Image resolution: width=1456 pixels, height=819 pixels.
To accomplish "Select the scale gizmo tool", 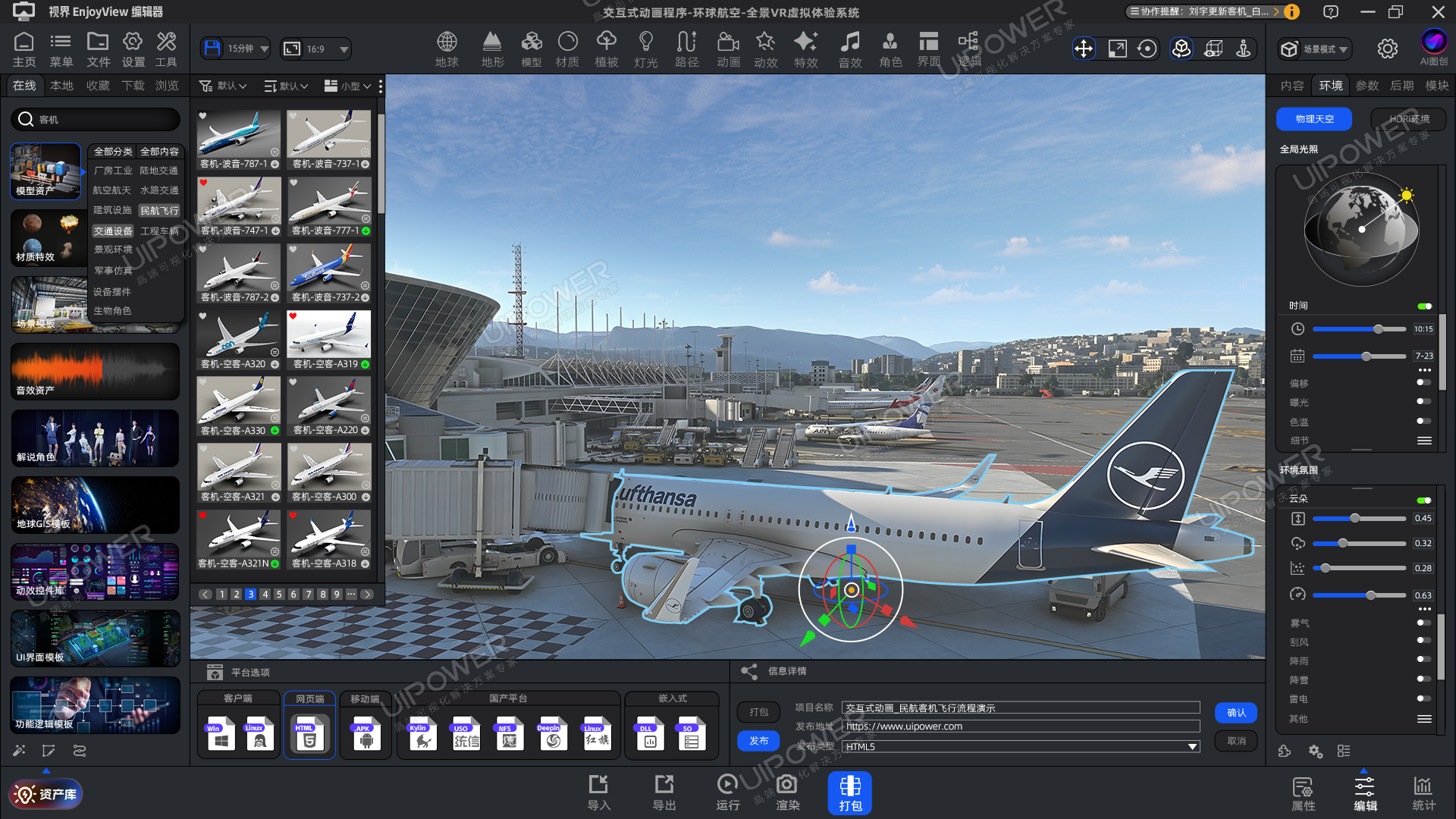I will (x=1117, y=49).
